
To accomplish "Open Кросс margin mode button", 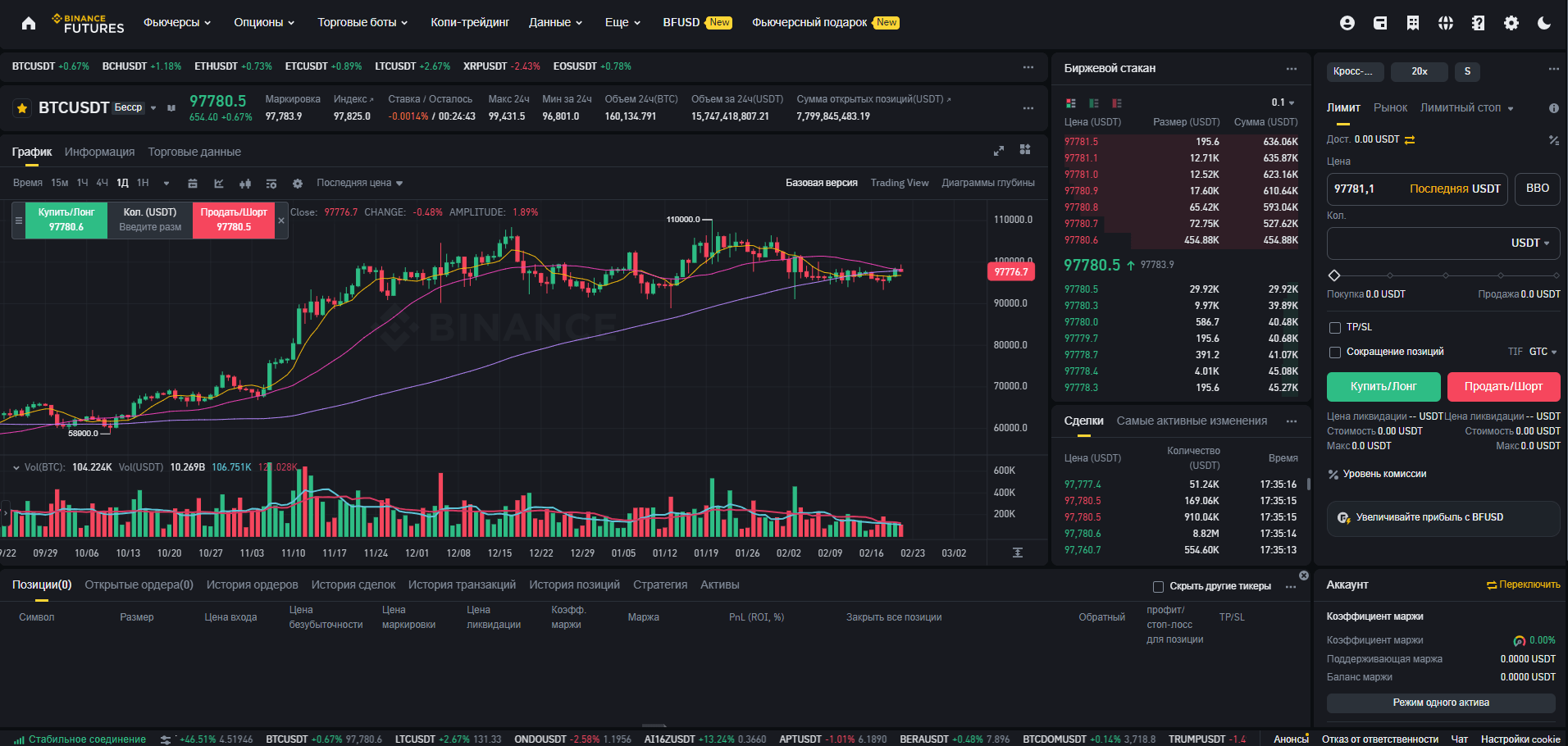I will [1355, 72].
